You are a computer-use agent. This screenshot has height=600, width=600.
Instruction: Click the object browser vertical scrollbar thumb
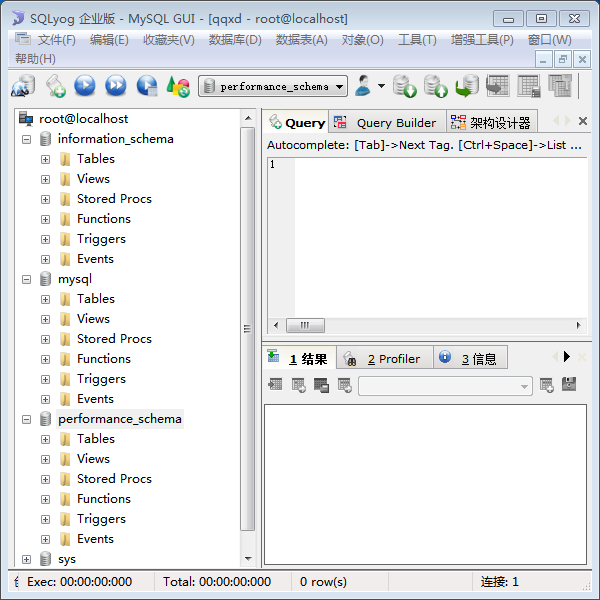coord(248,329)
